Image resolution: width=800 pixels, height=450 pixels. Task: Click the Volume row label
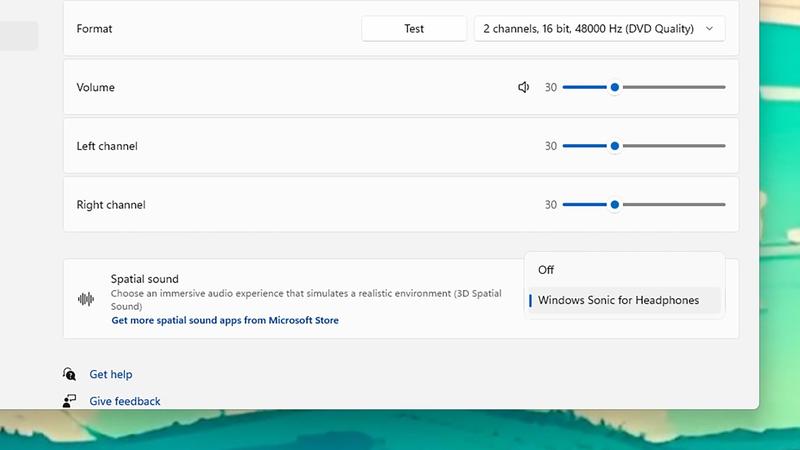pyautogui.click(x=96, y=88)
